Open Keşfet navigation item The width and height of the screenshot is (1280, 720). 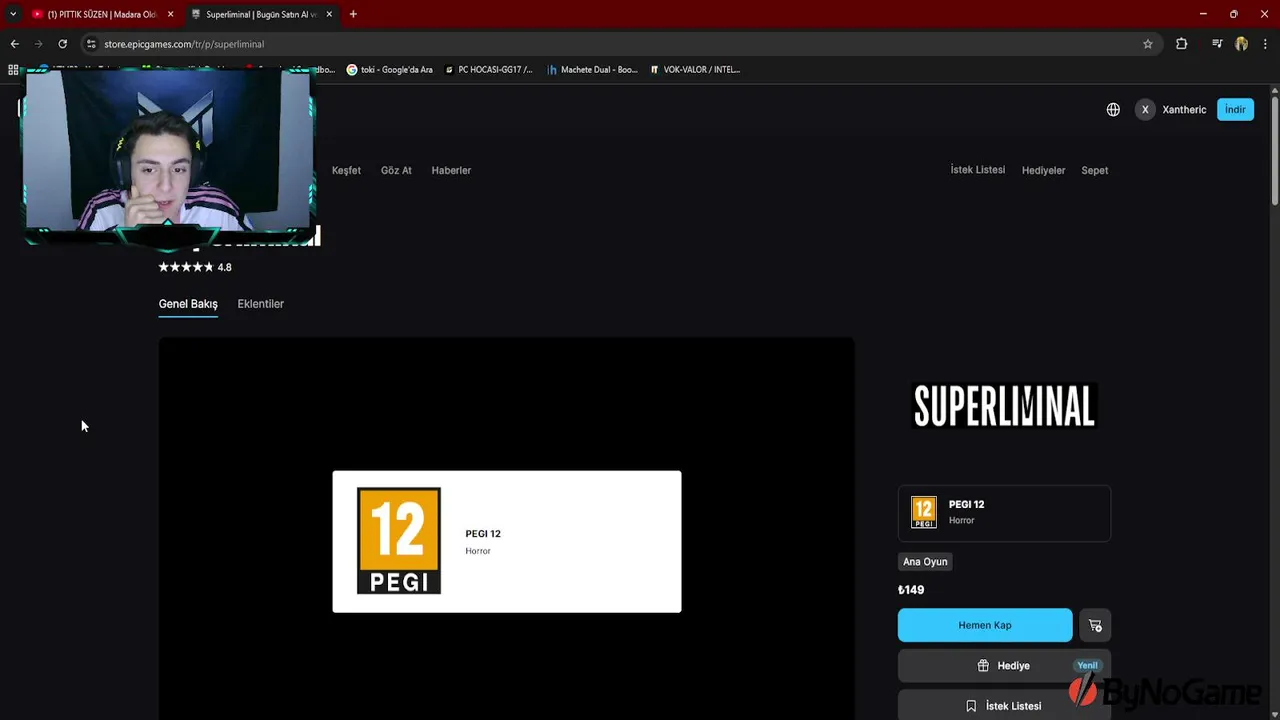click(346, 170)
